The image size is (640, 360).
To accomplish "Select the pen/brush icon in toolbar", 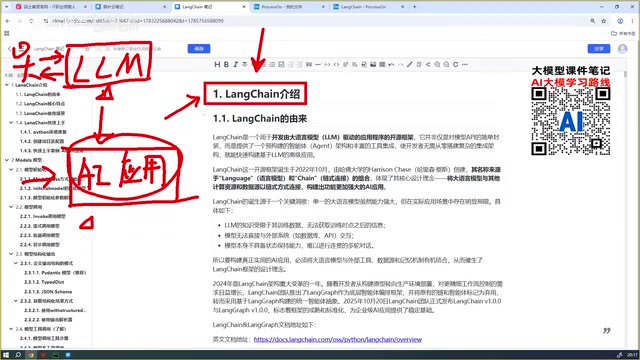I will point(410,64).
